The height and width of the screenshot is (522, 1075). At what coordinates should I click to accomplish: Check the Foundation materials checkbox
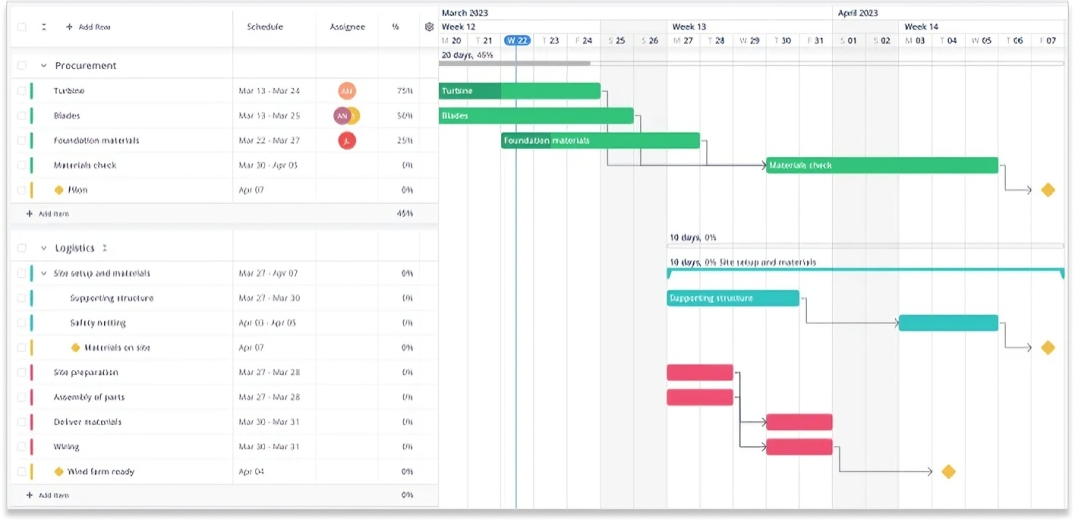[x=22, y=141]
